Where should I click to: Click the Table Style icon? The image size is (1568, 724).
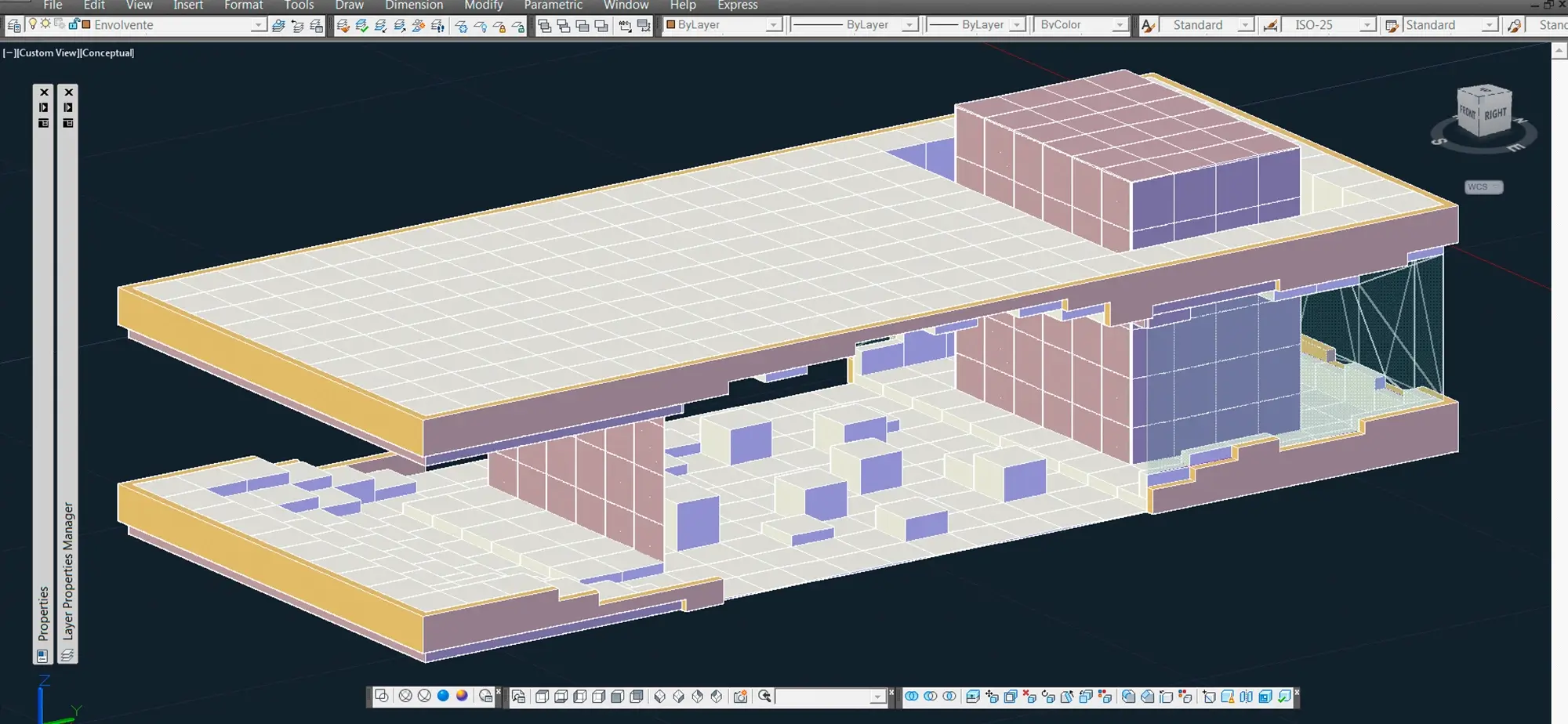pyautogui.click(x=1392, y=26)
